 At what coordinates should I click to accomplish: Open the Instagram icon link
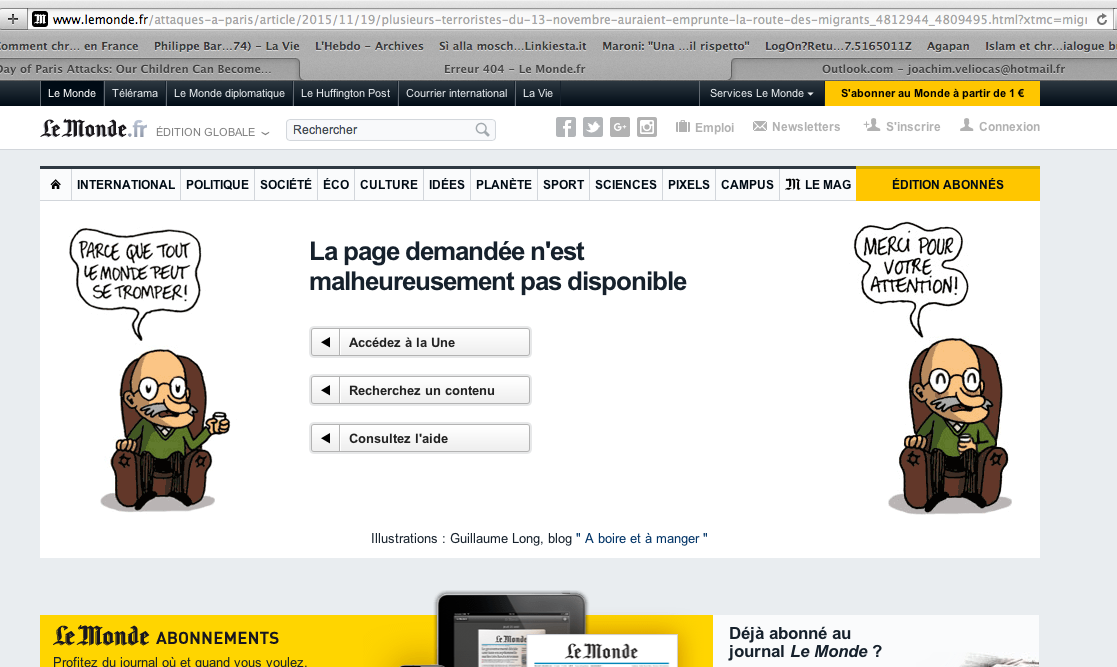(x=647, y=127)
